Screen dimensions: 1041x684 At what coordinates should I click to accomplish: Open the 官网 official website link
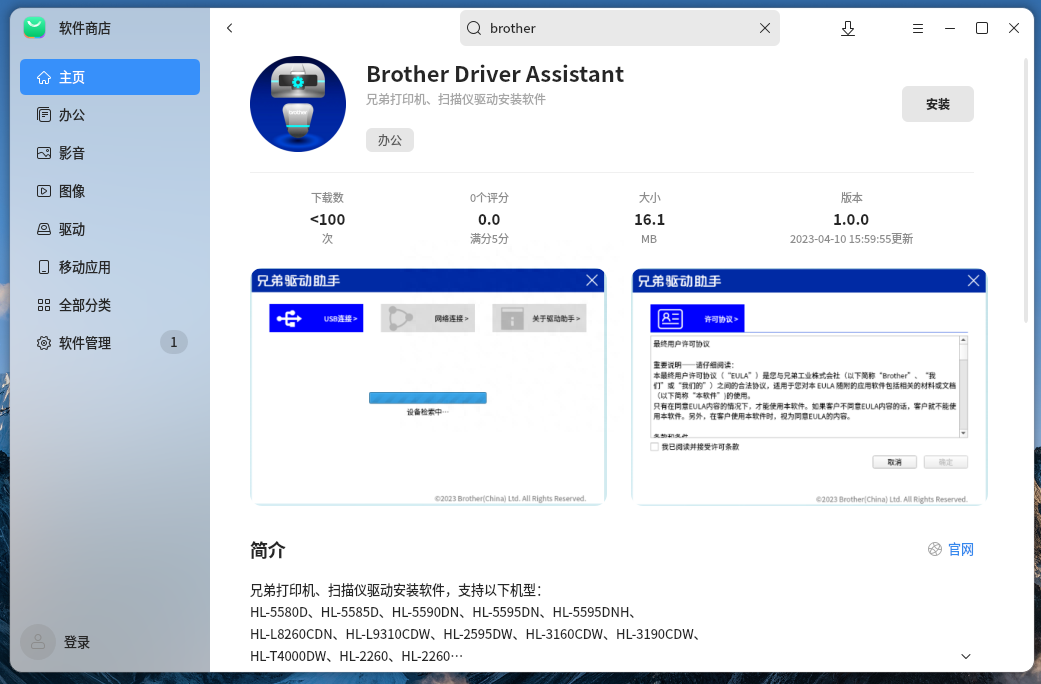(951, 549)
